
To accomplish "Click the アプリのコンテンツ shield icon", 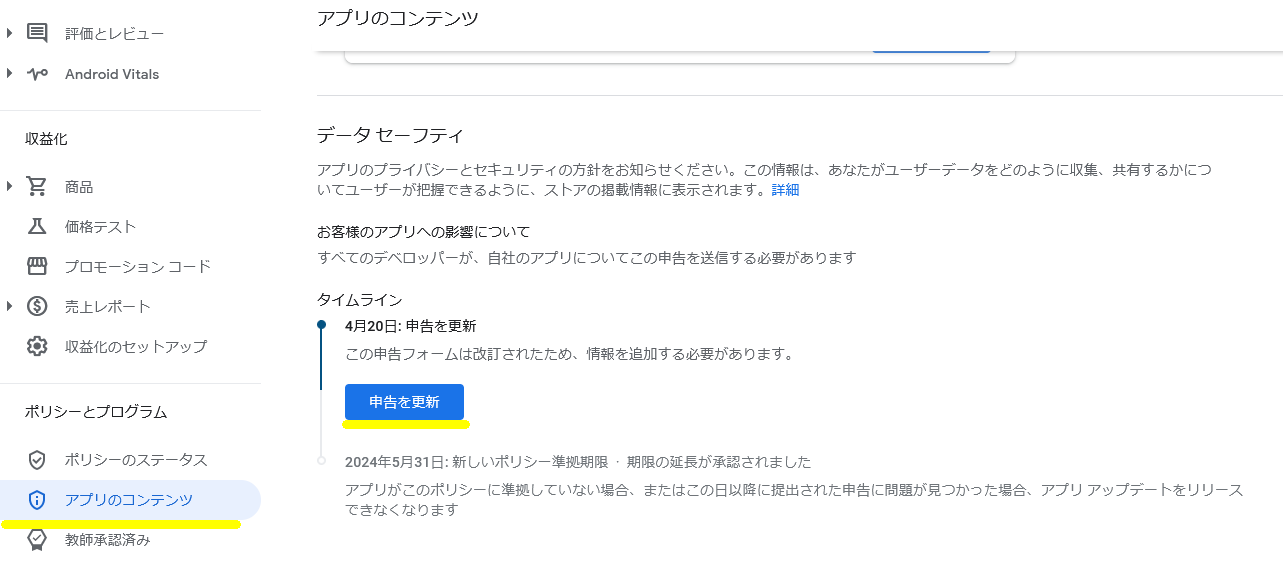I will pos(37,500).
